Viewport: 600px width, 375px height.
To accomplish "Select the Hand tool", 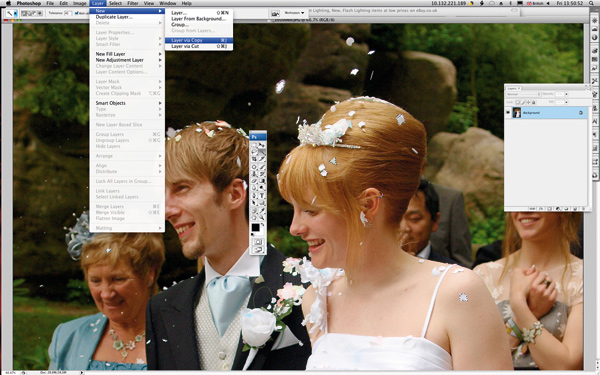I will pos(254,218).
